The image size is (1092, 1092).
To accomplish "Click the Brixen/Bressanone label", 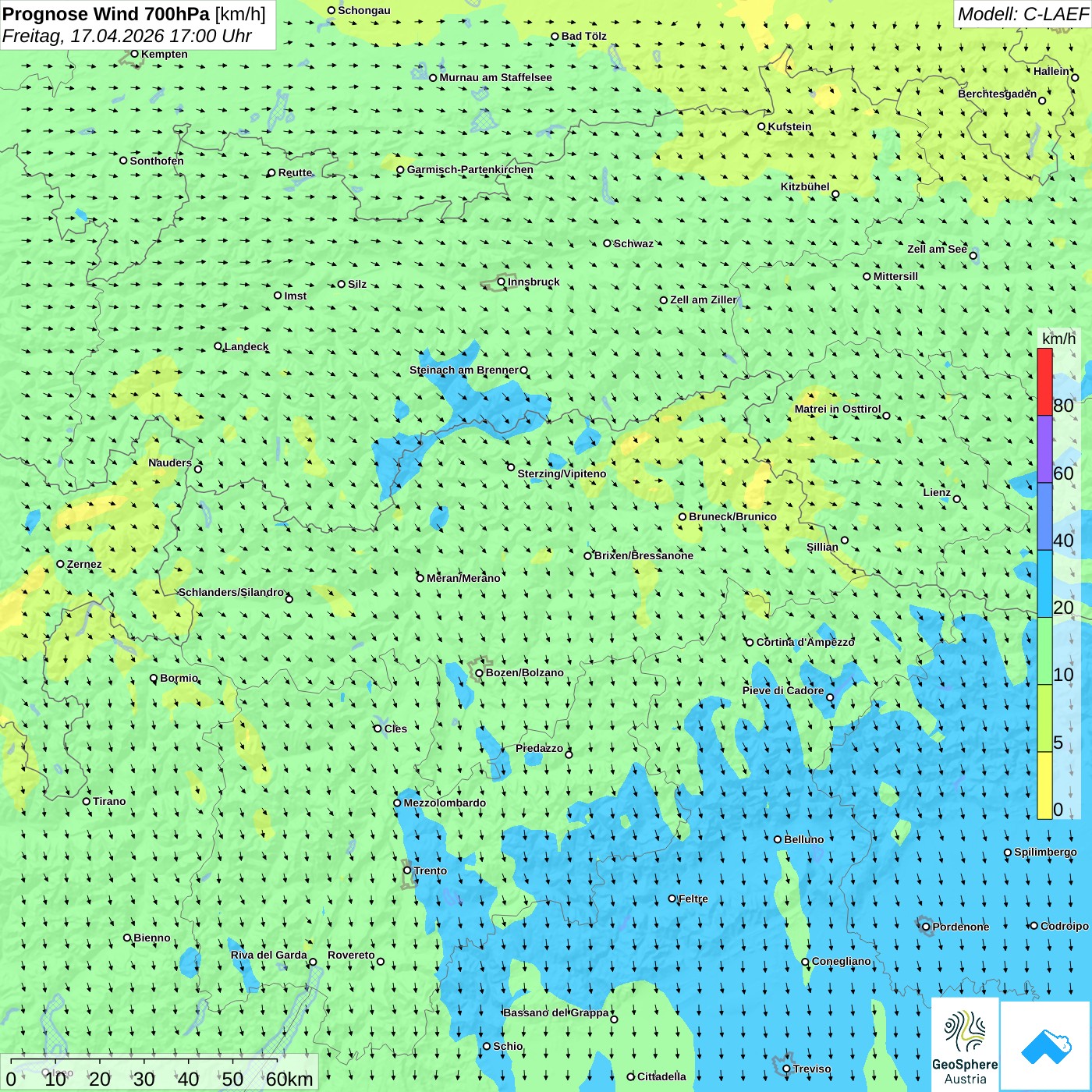I will click(643, 555).
